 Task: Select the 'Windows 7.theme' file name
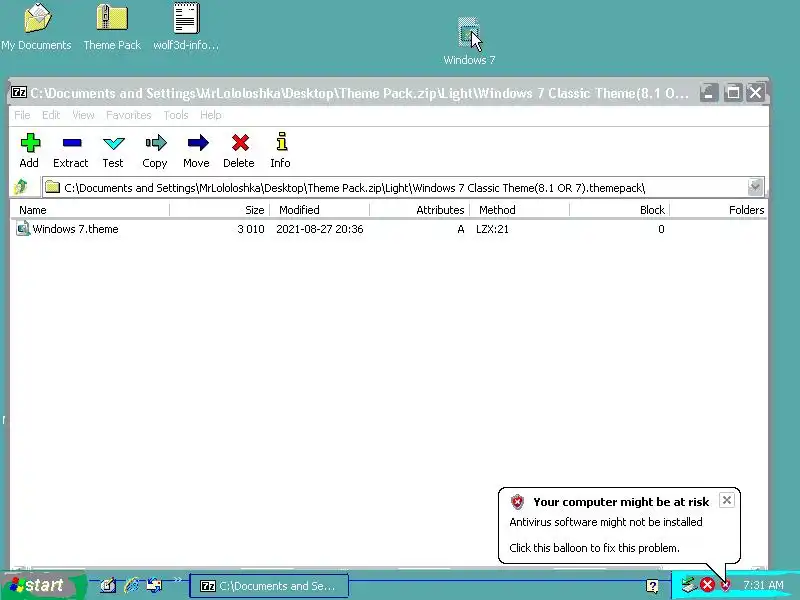pos(76,229)
